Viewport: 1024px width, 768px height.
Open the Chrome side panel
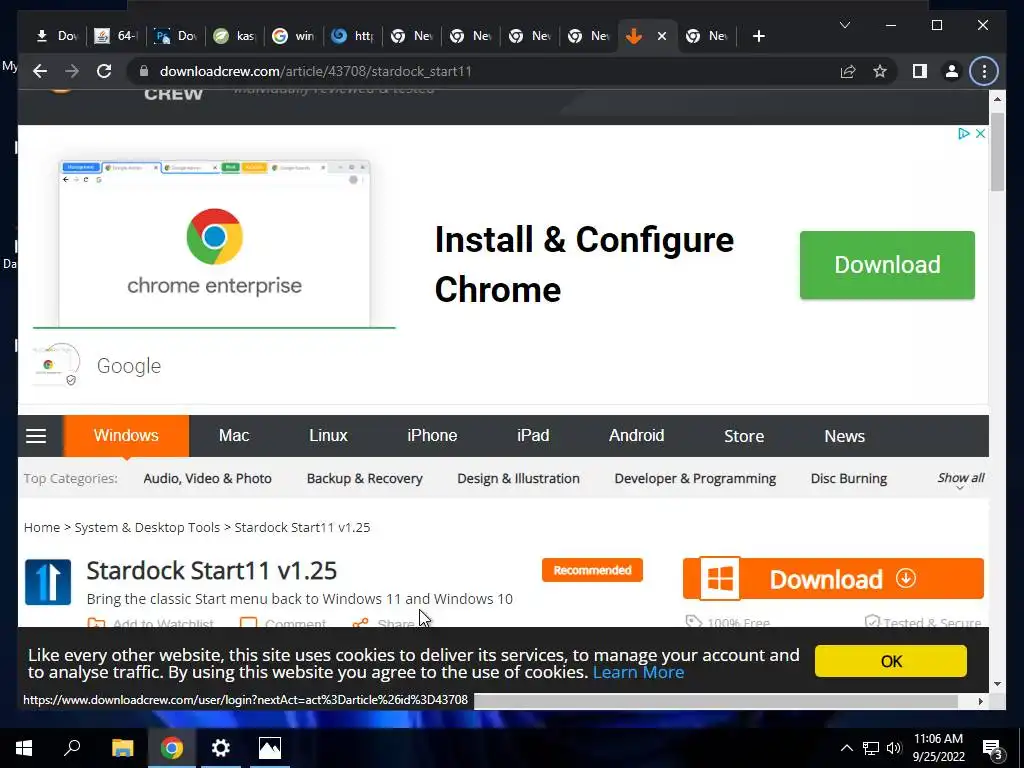click(x=920, y=71)
